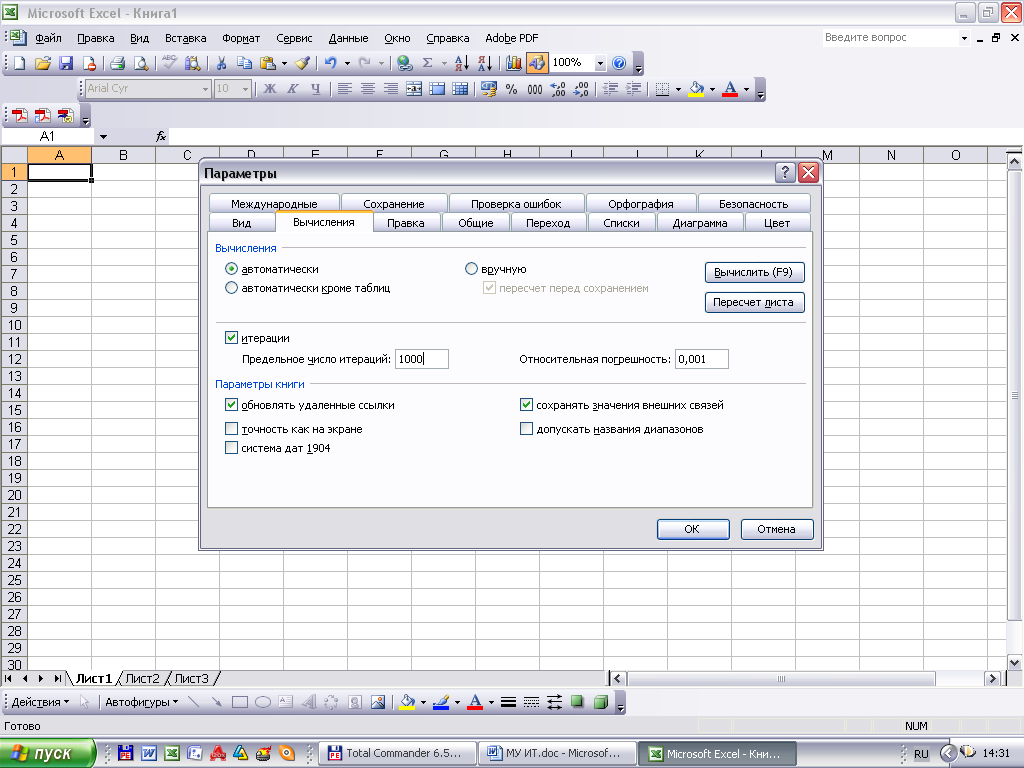Click the New workbook icon
The image size is (1024, 768).
[20, 63]
